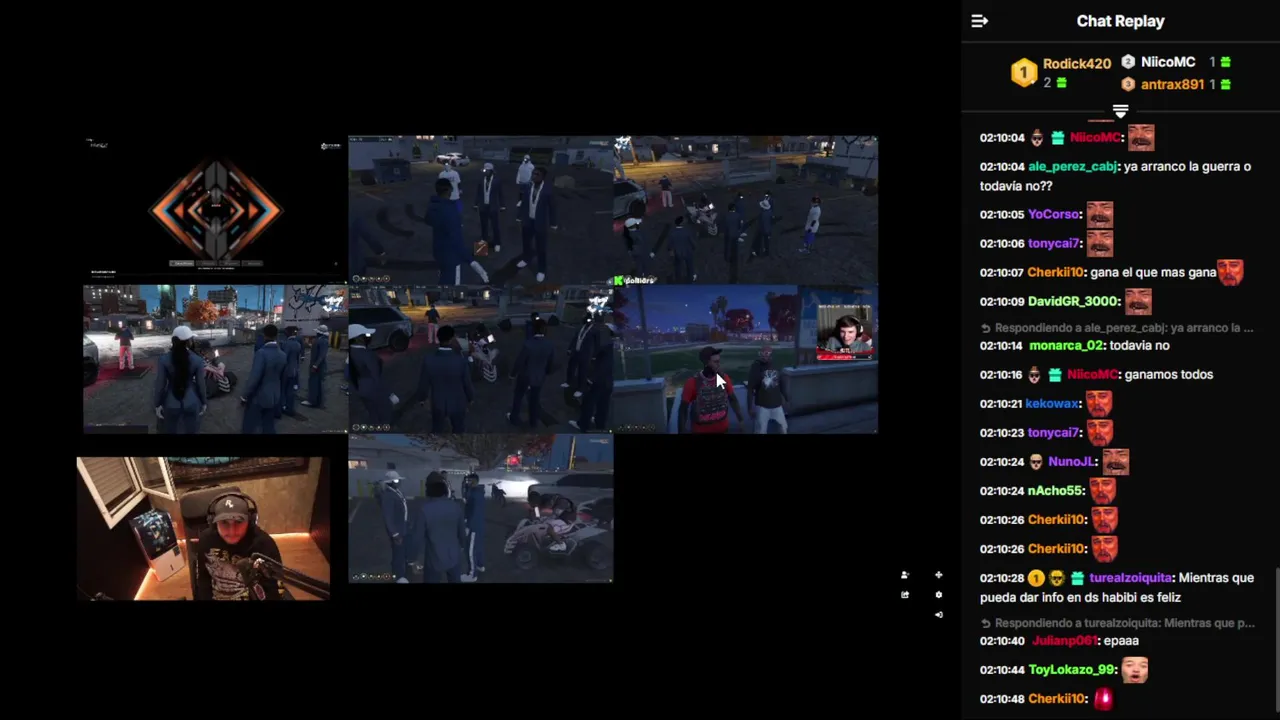Click username kekowax in chat
Viewport: 1280px width, 720px height.
point(1052,404)
